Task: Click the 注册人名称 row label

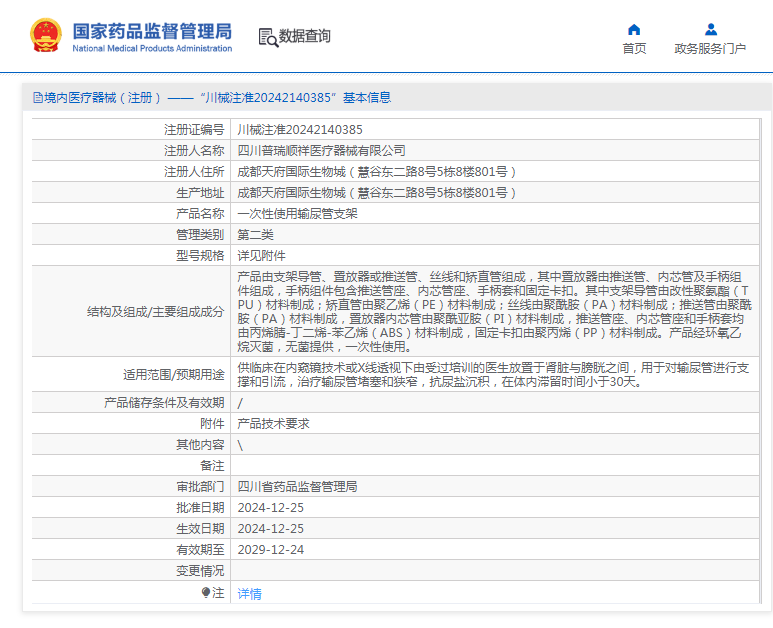Action: (194, 150)
